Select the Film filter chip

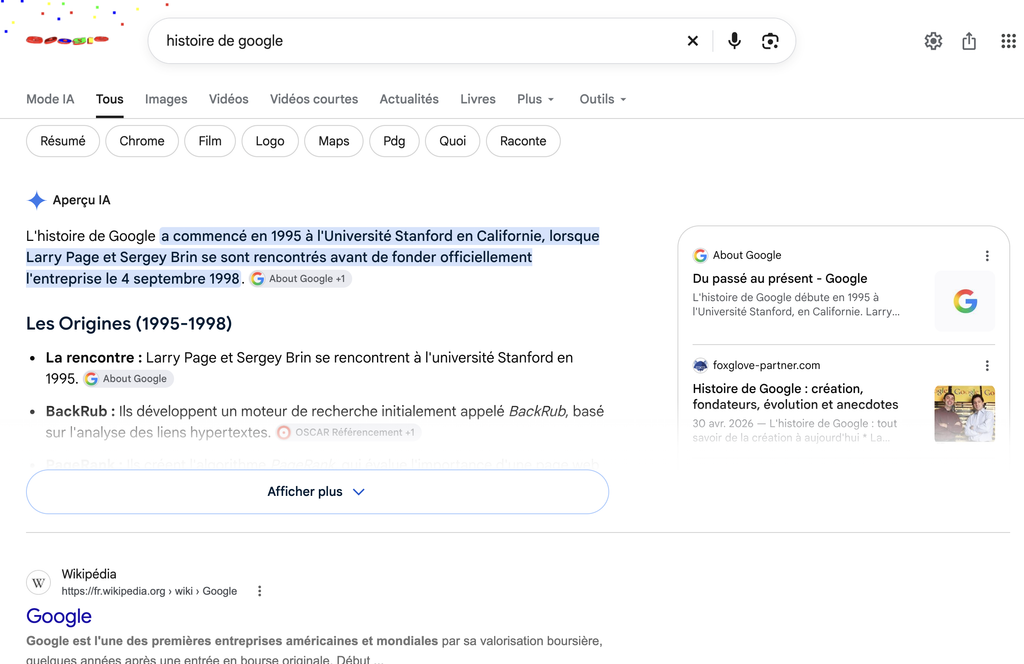click(210, 141)
